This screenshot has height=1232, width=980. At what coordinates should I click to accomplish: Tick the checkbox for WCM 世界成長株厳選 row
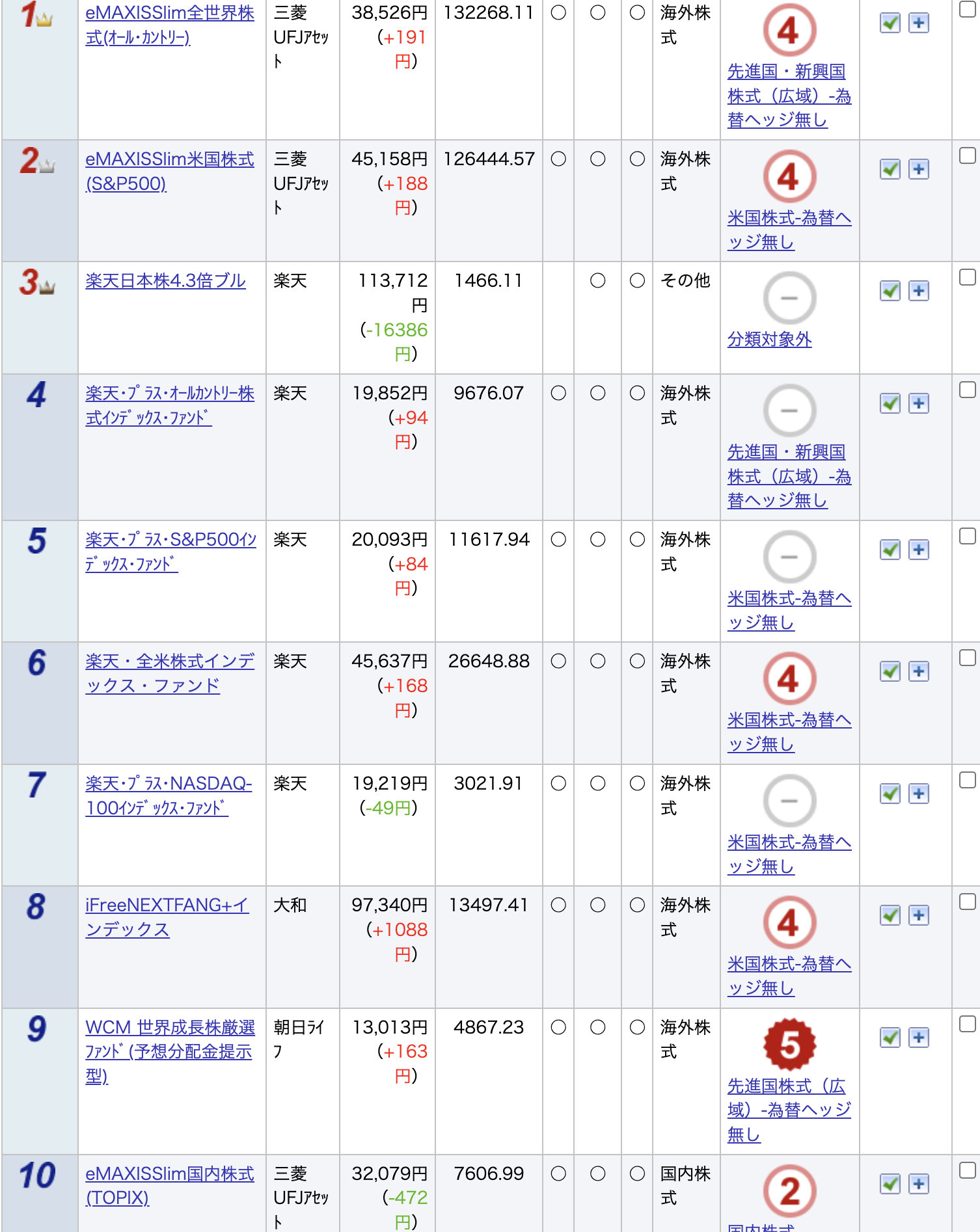[x=968, y=1024]
